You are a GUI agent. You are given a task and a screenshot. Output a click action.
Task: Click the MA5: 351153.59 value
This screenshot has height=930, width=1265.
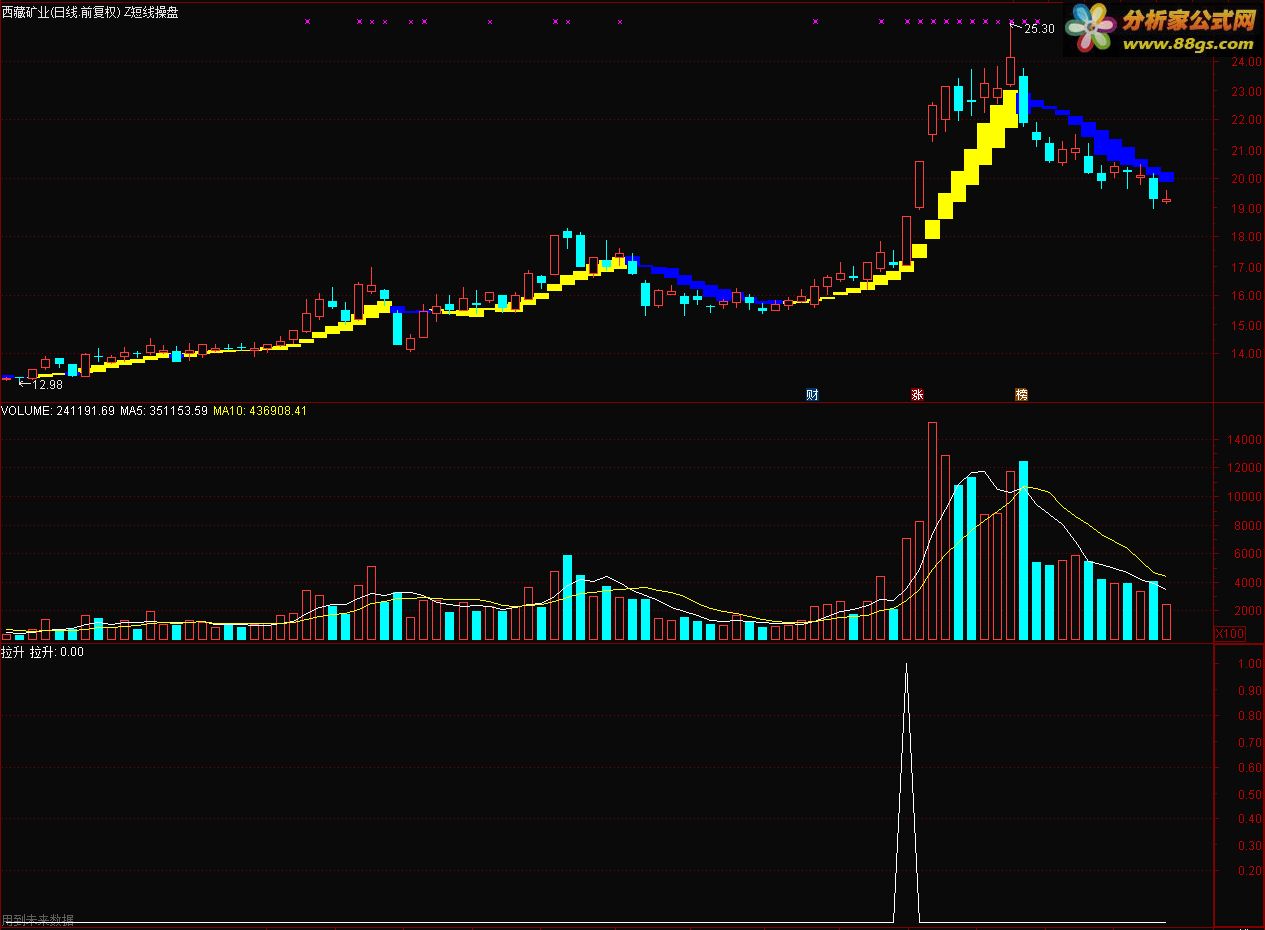click(x=163, y=411)
